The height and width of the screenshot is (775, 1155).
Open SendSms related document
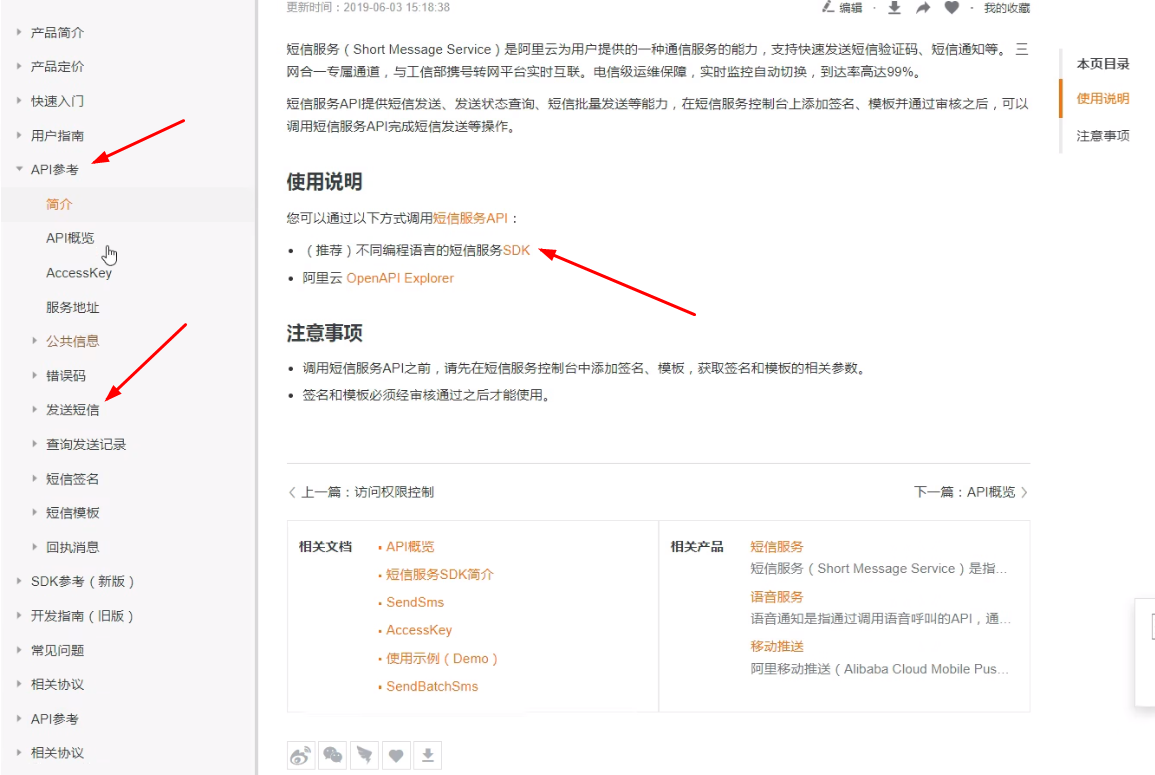coord(415,602)
